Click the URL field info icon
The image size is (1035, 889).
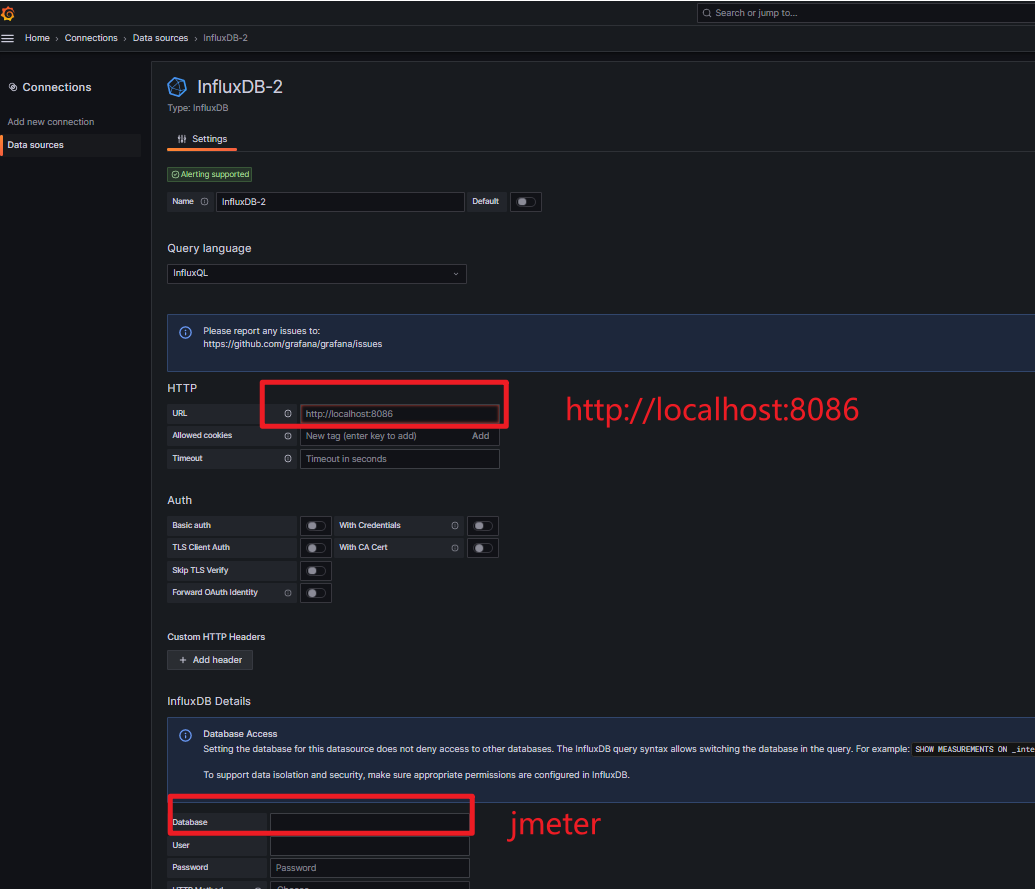pyautogui.click(x=288, y=414)
